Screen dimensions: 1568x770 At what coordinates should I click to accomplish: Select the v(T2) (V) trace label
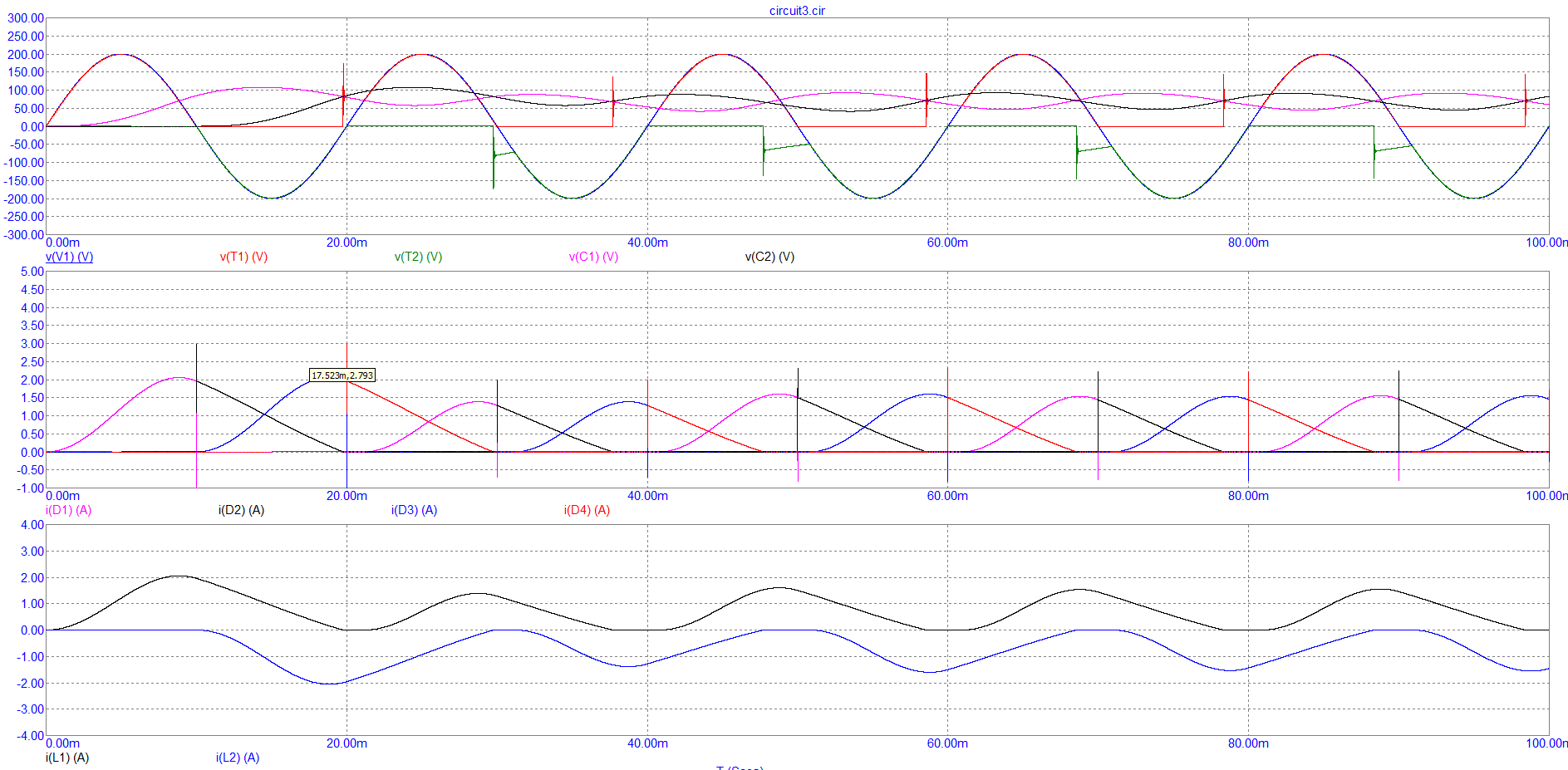click(x=418, y=257)
